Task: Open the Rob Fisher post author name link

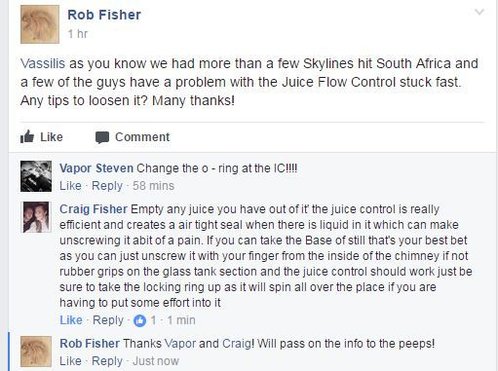Action: (x=104, y=15)
